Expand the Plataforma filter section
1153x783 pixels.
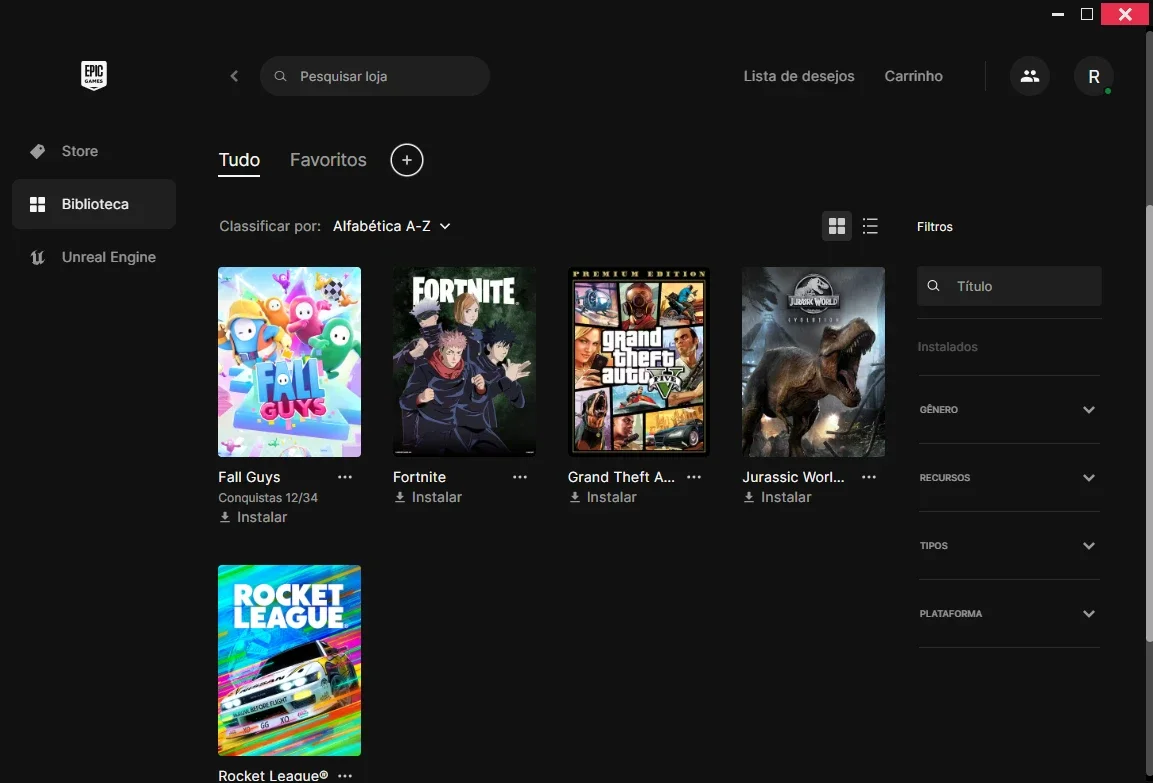(x=1008, y=614)
